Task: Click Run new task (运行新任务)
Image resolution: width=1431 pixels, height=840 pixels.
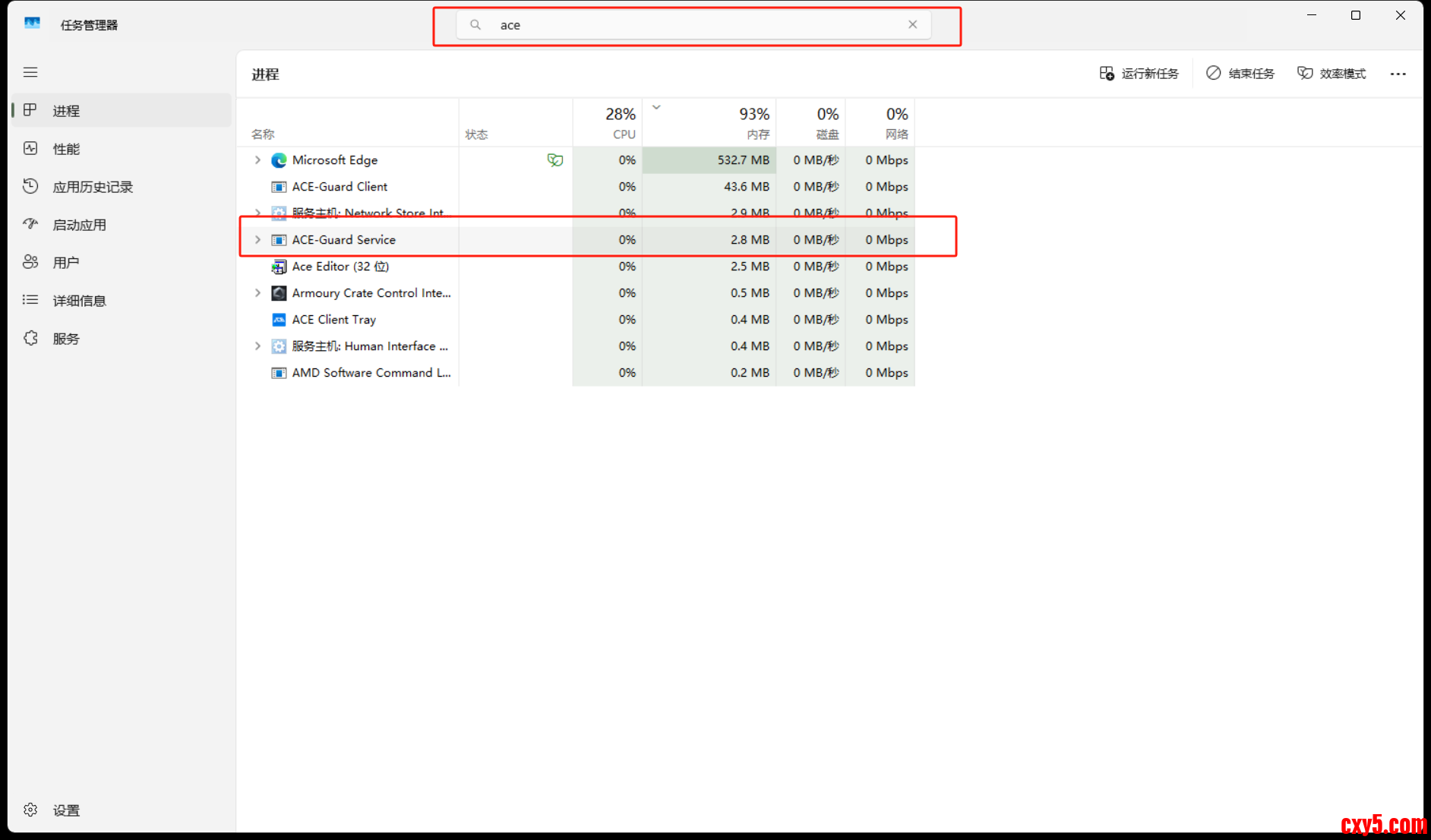Action: [x=1139, y=74]
